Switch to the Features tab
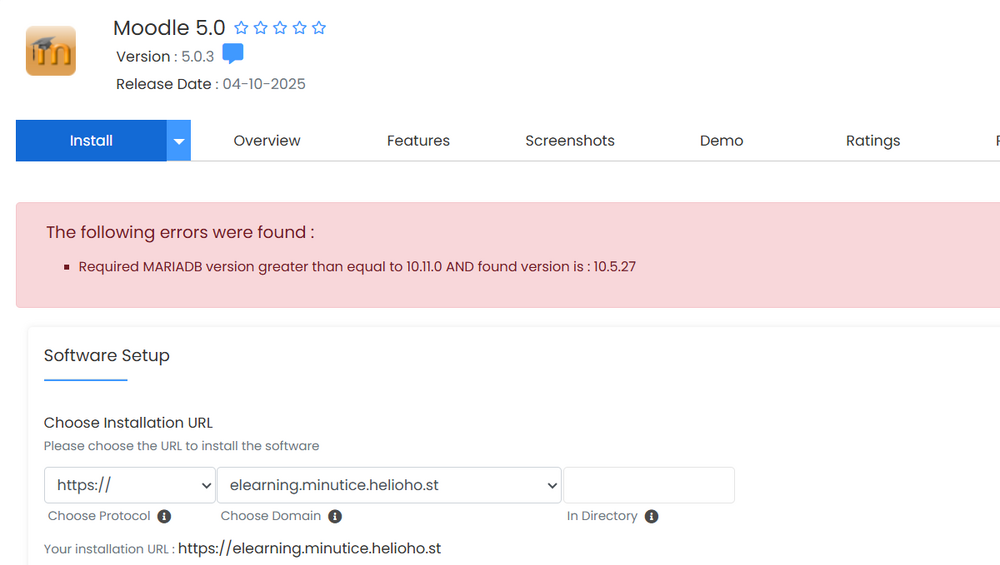The width and height of the screenshot is (1000, 565). click(x=418, y=141)
